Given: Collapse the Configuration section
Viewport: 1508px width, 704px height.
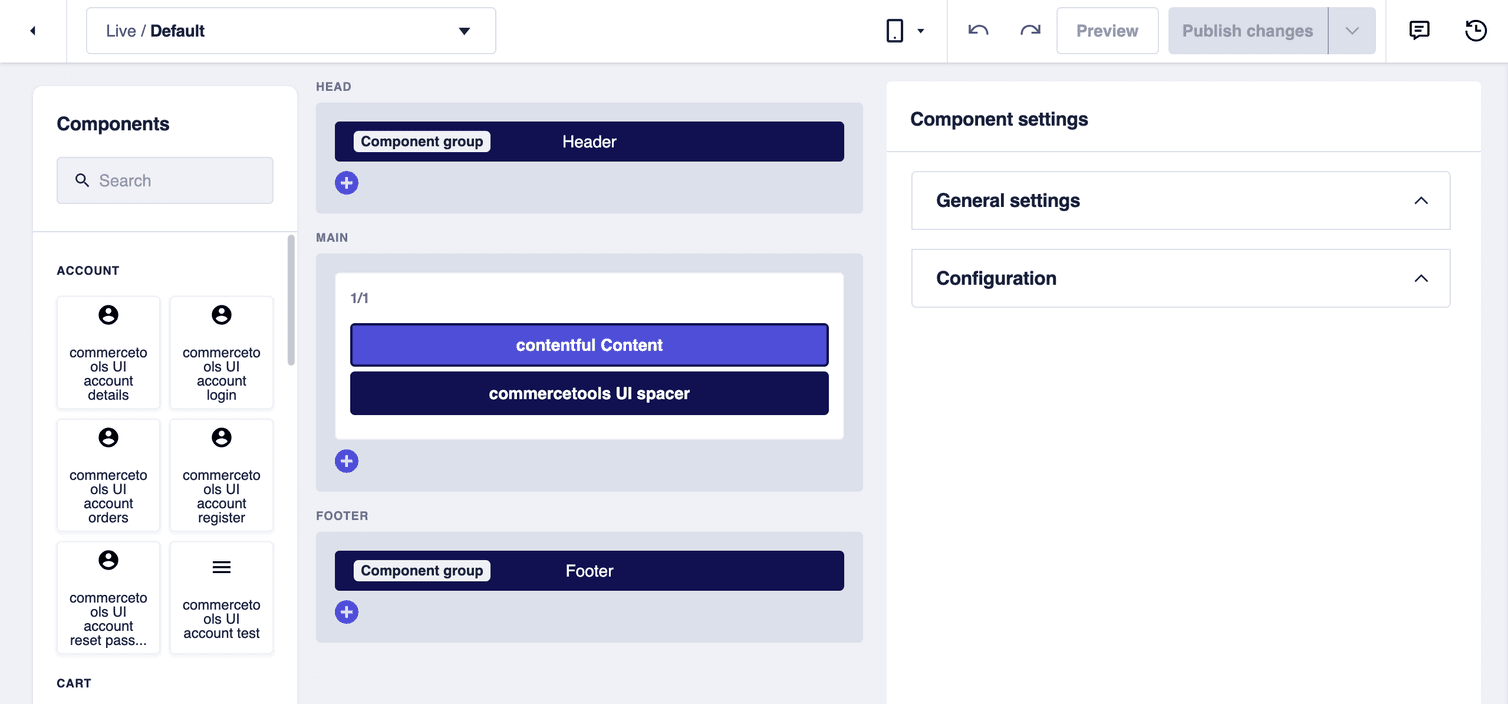Looking at the screenshot, I should click(x=1421, y=278).
